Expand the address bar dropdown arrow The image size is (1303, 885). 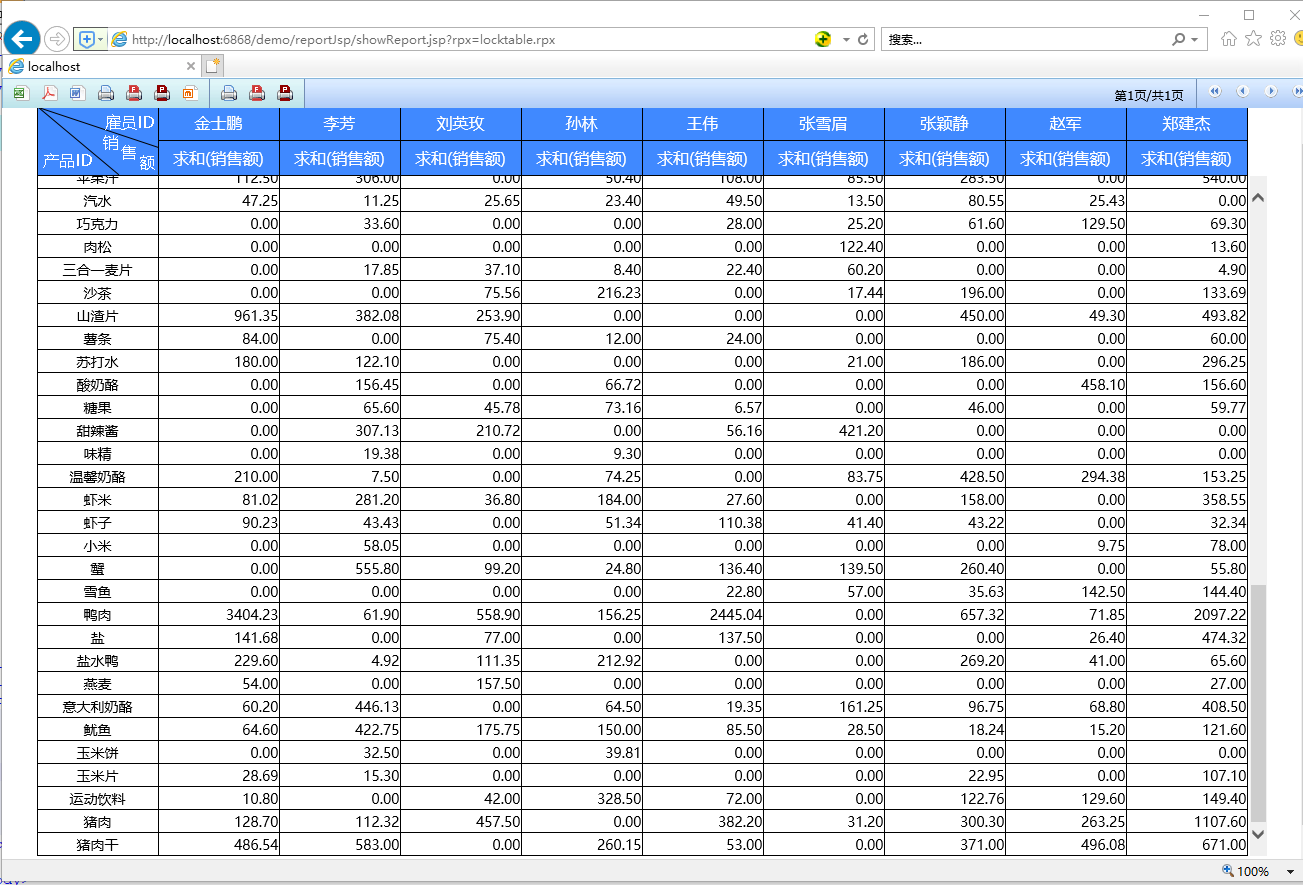tap(846, 40)
